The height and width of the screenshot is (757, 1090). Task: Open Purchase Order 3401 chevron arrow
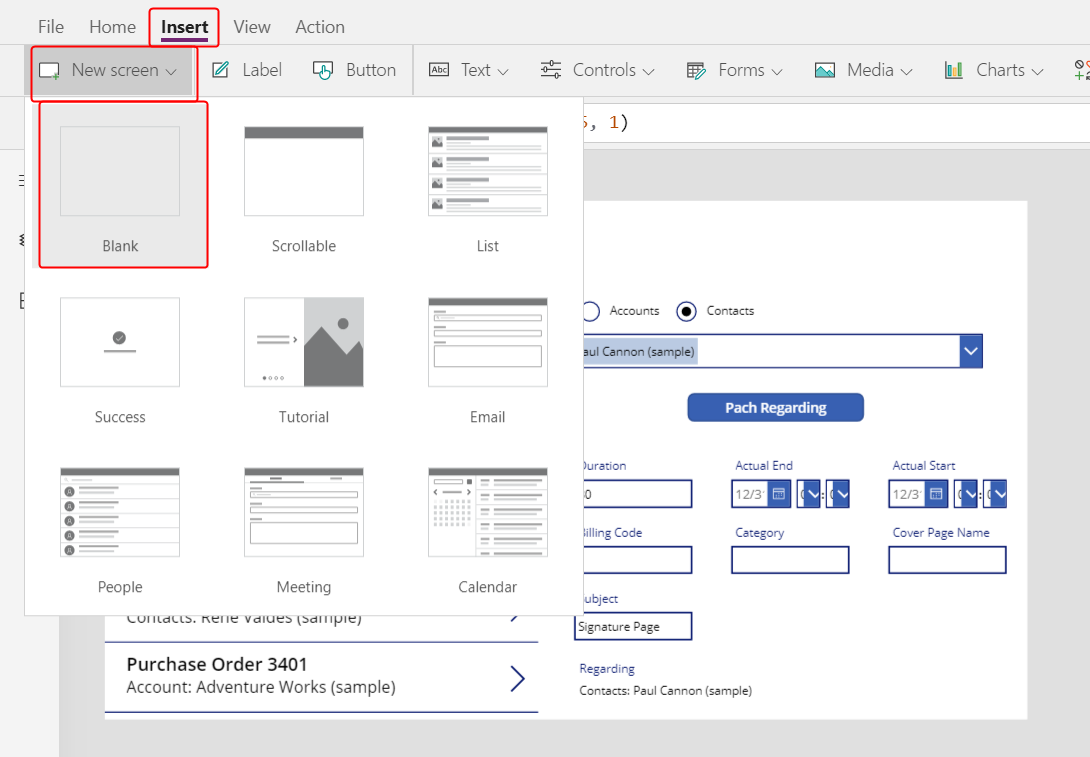click(517, 678)
